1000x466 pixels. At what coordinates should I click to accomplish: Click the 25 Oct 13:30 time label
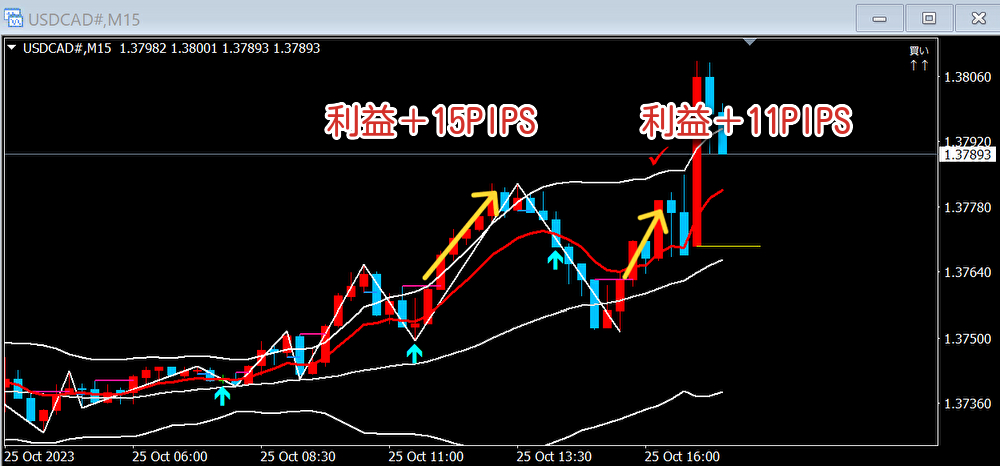pos(554,456)
